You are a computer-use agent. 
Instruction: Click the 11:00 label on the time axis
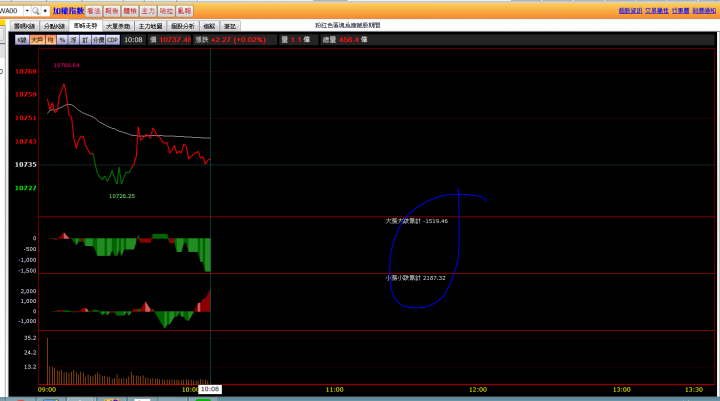pos(334,390)
